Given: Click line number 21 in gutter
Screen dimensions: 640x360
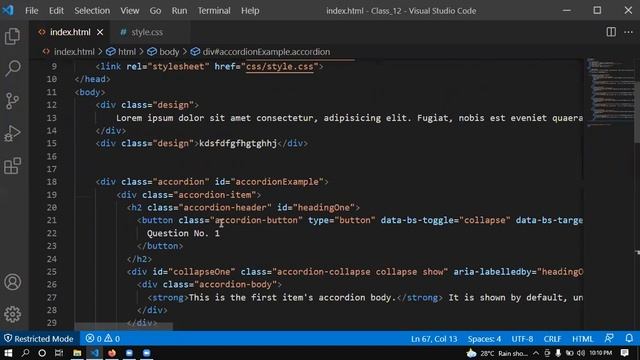Looking at the screenshot, I should point(51,220).
